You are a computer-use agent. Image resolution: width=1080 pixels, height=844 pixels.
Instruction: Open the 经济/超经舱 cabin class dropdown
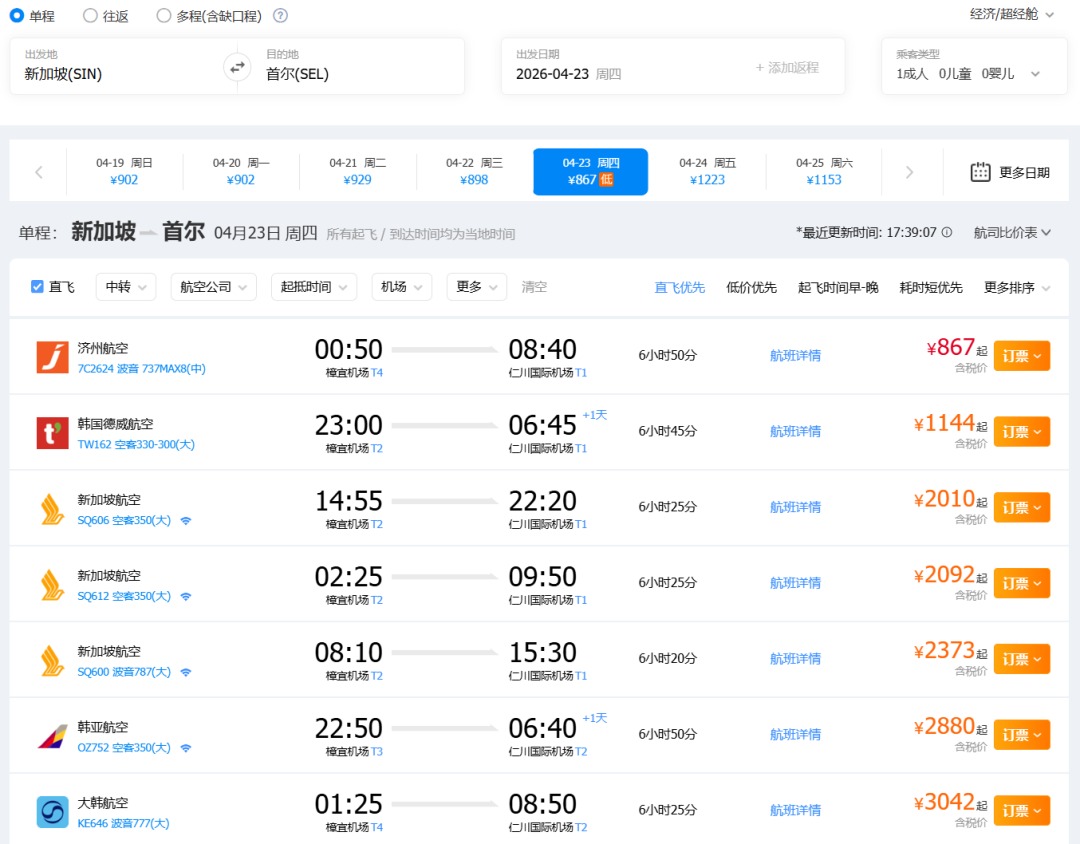pyautogui.click(x=1012, y=14)
